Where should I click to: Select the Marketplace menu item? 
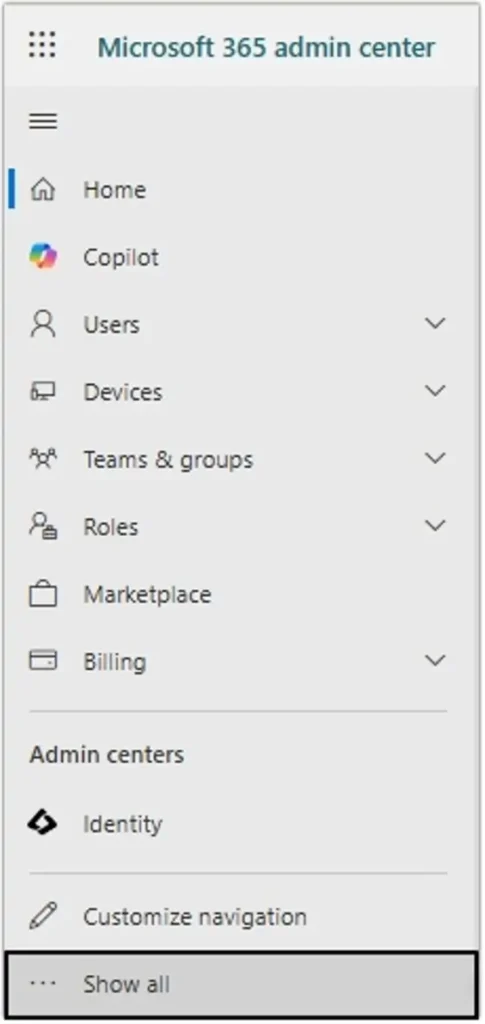click(242, 594)
